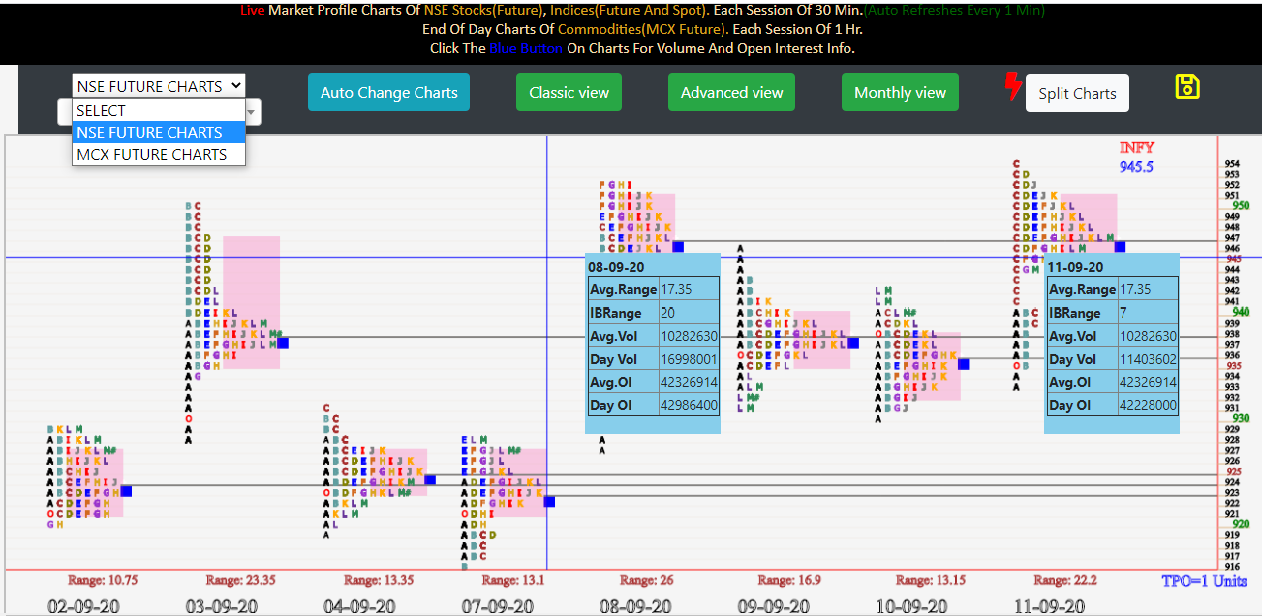This screenshot has width=1262, height=616.
Task: Open the SELECT dropdown arrow
Action: click(x=252, y=112)
